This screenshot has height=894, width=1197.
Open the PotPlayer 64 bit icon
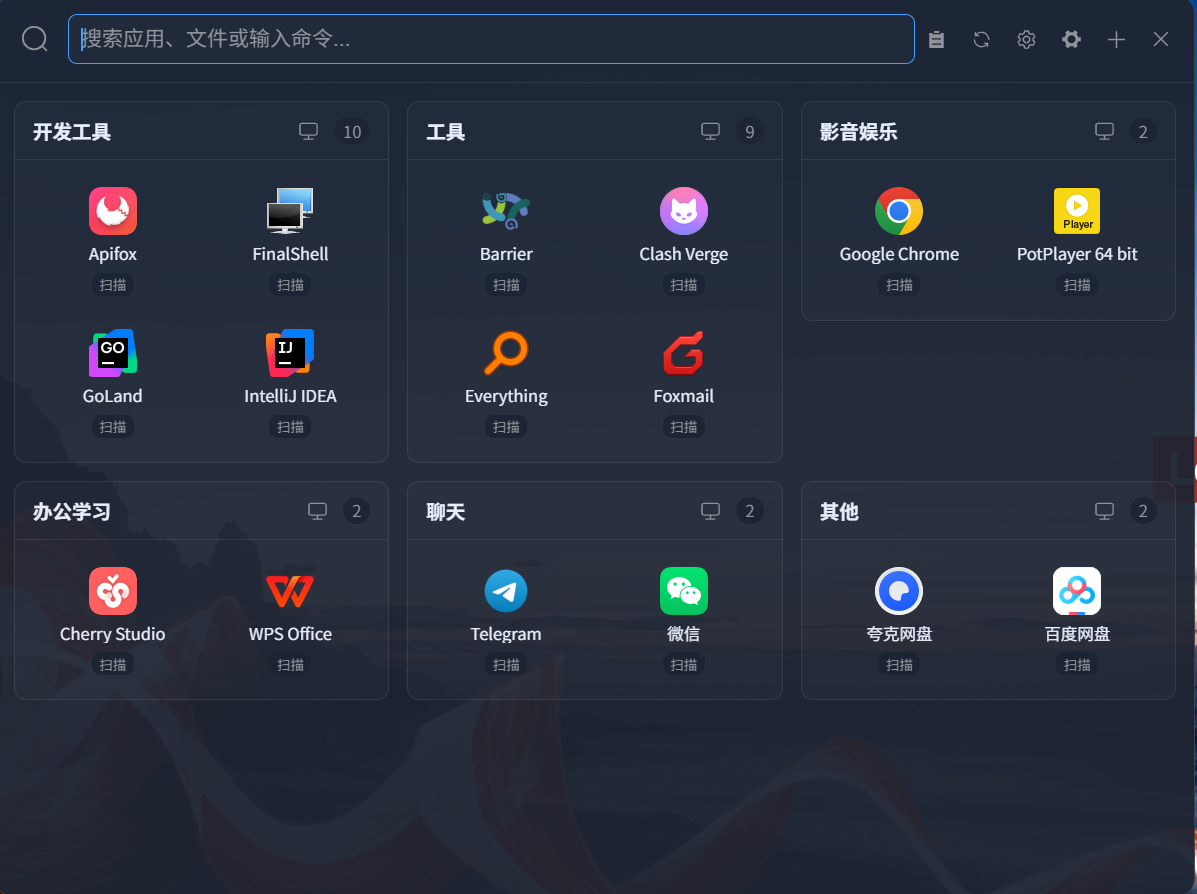1077,211
